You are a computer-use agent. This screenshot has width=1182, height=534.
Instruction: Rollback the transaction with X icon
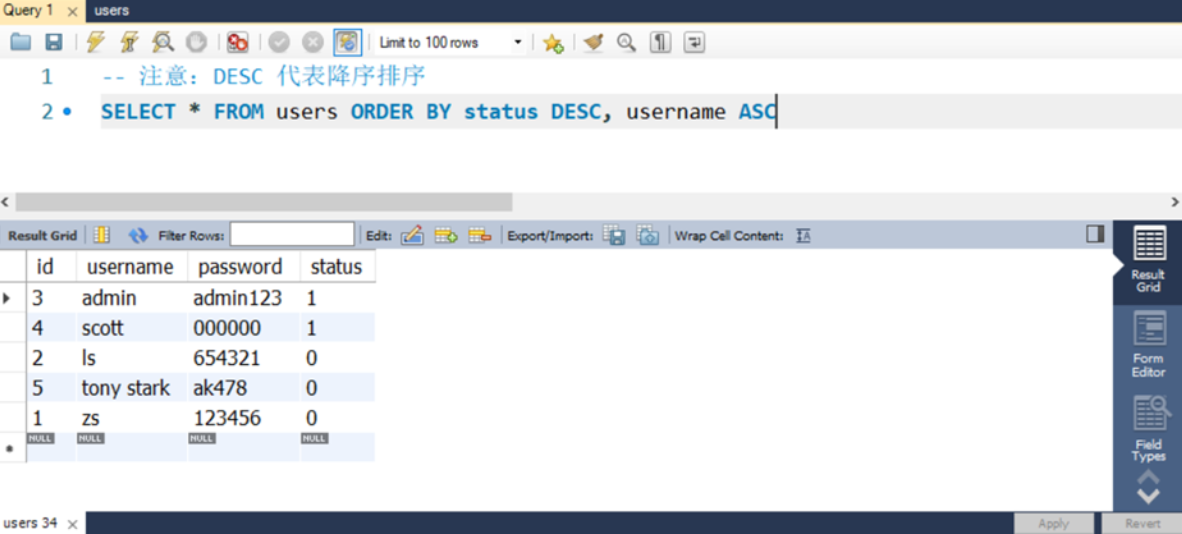(x=313, y=42)
